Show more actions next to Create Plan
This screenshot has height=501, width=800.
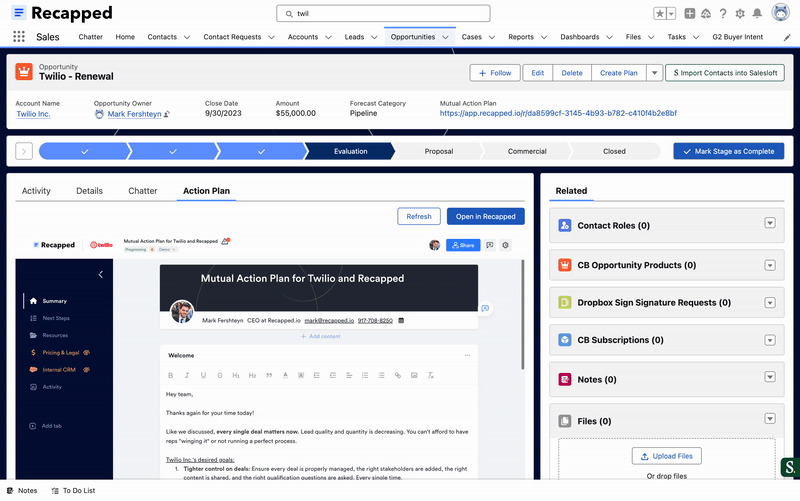point(654,73)
